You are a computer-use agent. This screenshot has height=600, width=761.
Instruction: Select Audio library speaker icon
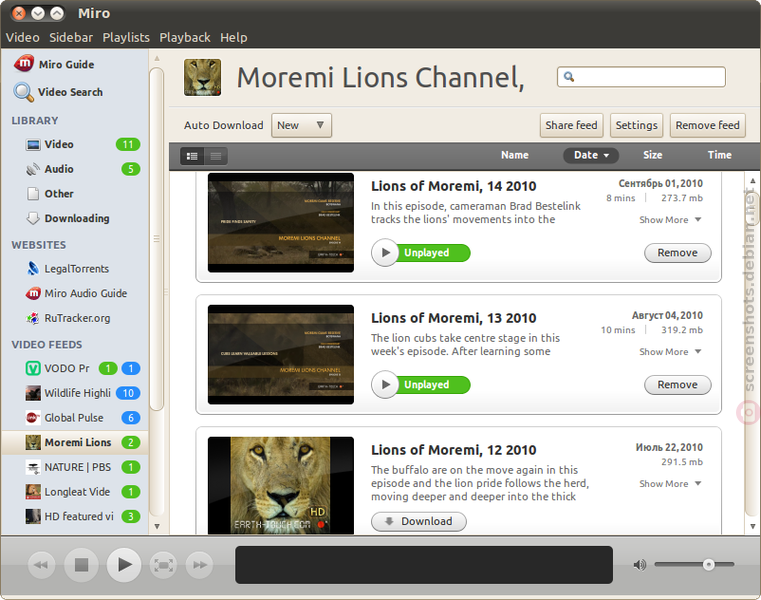33,169
